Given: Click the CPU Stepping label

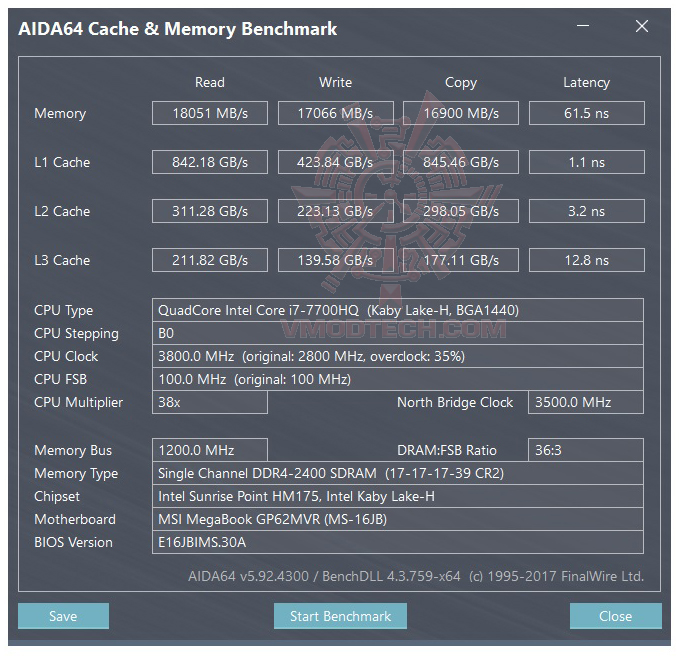Looking at the screenshot, I should tap(76, 334).
